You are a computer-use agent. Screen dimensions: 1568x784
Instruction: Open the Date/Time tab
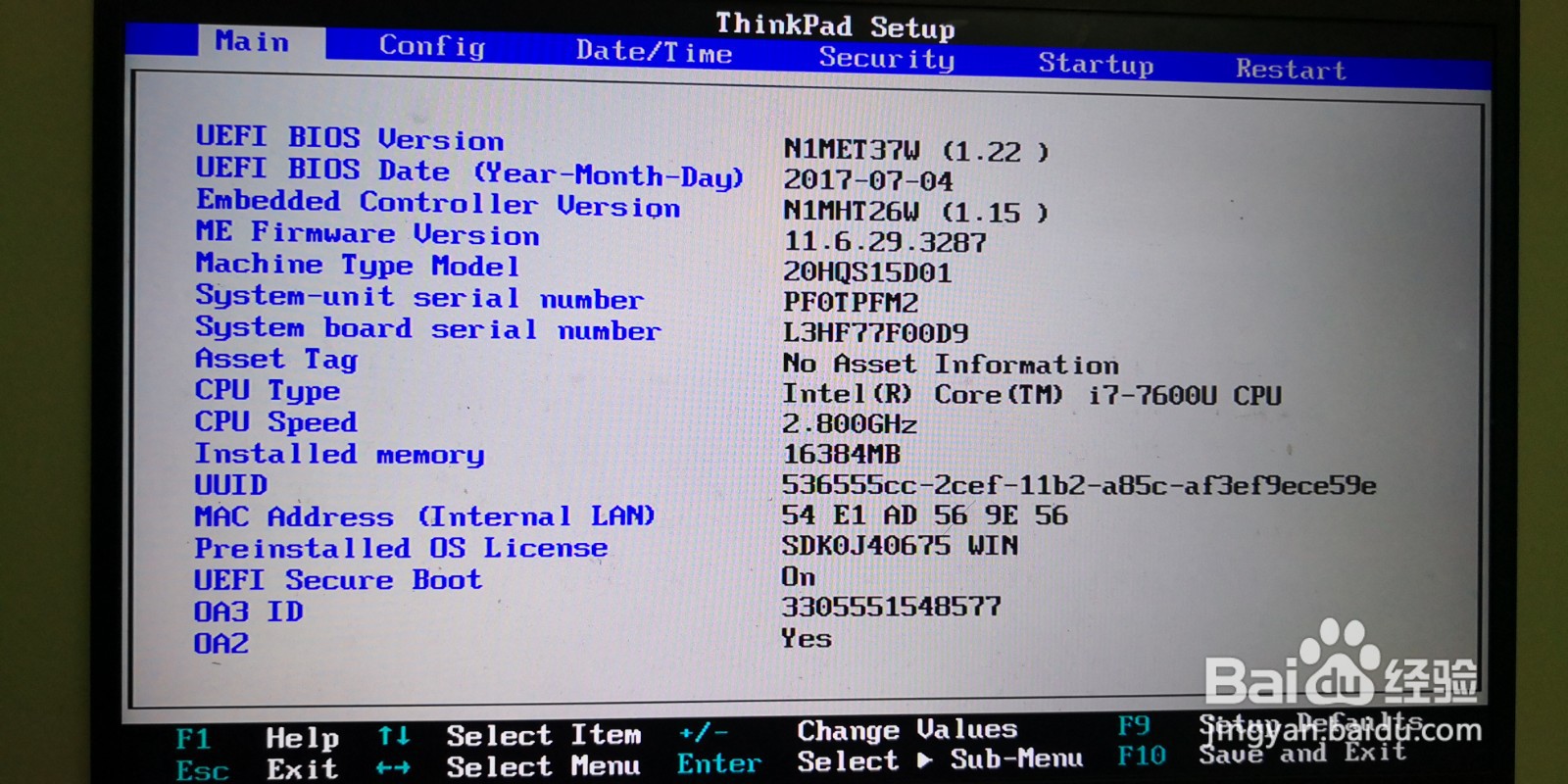(654, 52)
